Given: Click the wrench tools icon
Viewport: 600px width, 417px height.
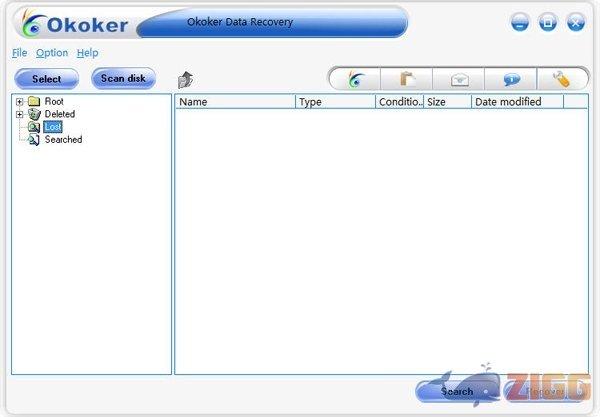Looking at the screenshot, I should 561,79.
